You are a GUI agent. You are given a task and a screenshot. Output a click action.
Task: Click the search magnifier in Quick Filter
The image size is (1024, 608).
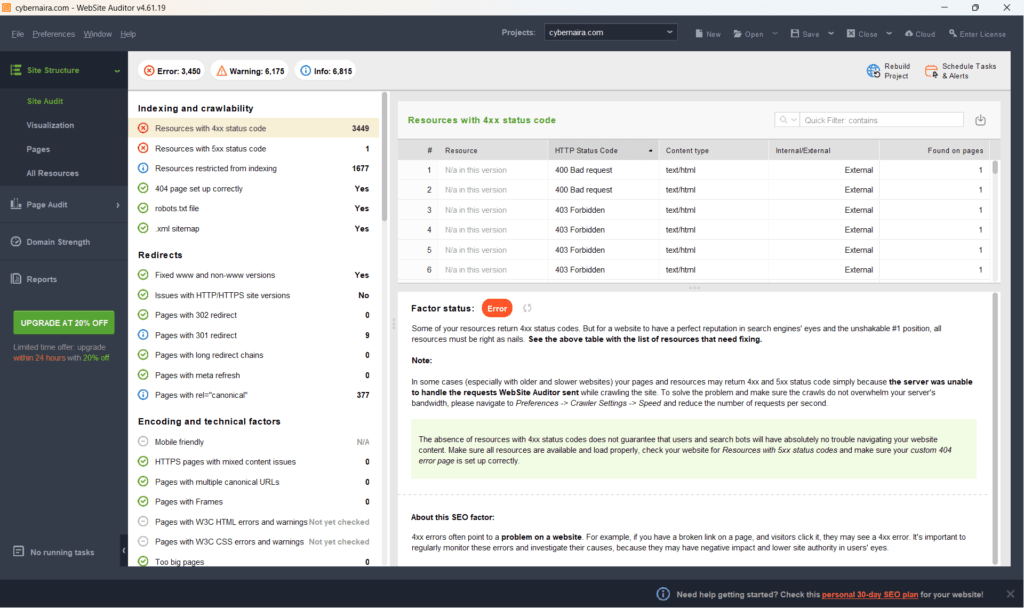pyautogui.click(x=783, y=120)
